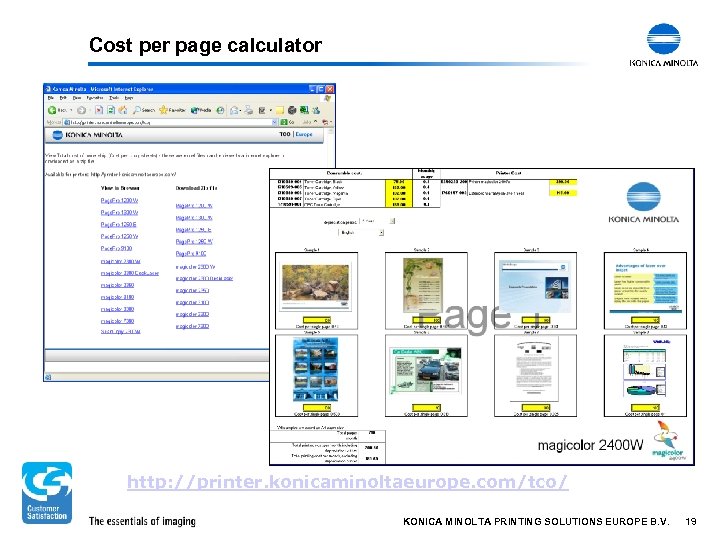Open the Edit menu in Internet Explorer
720x540 pixels.
point(63,98)
